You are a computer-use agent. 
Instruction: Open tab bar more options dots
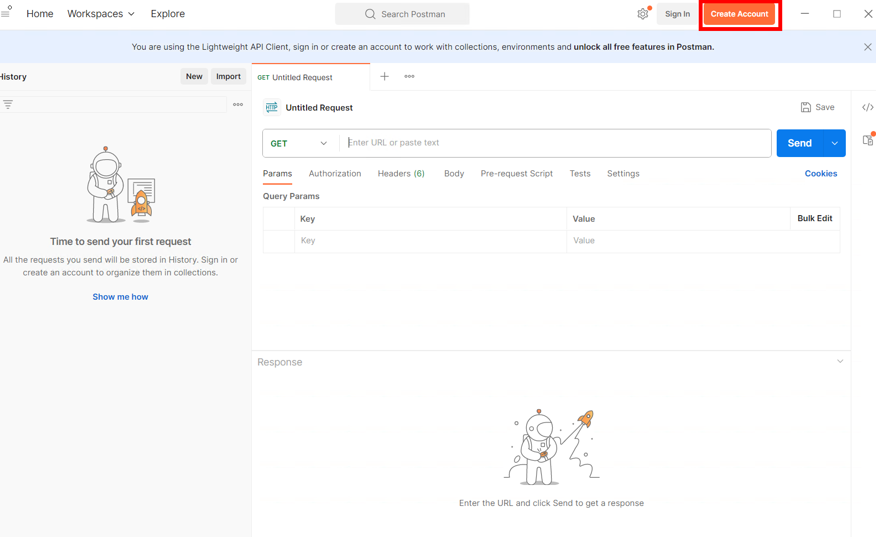coord(410,77)
